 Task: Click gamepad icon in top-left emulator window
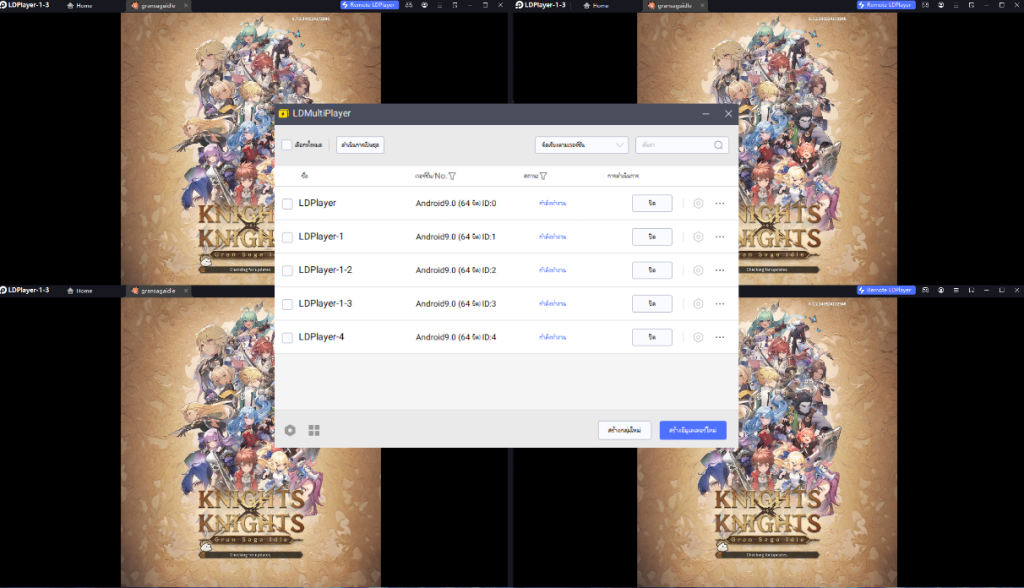click(409, 5)
